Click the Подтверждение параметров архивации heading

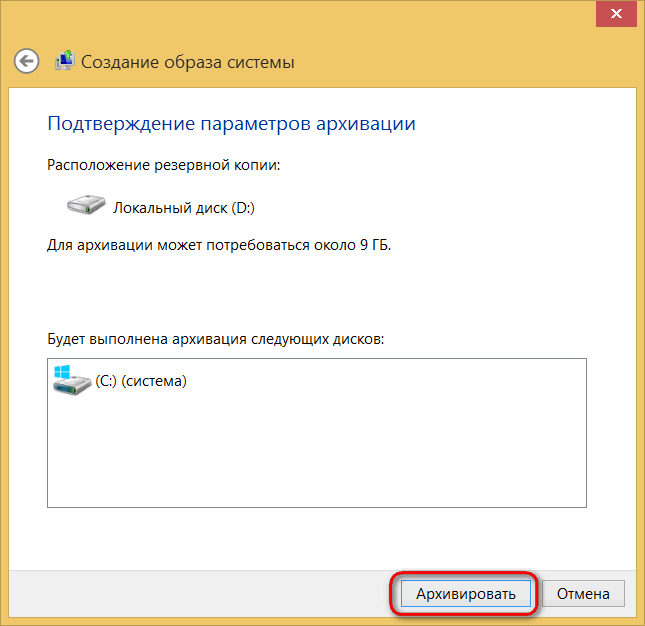(x=231, y=123)
